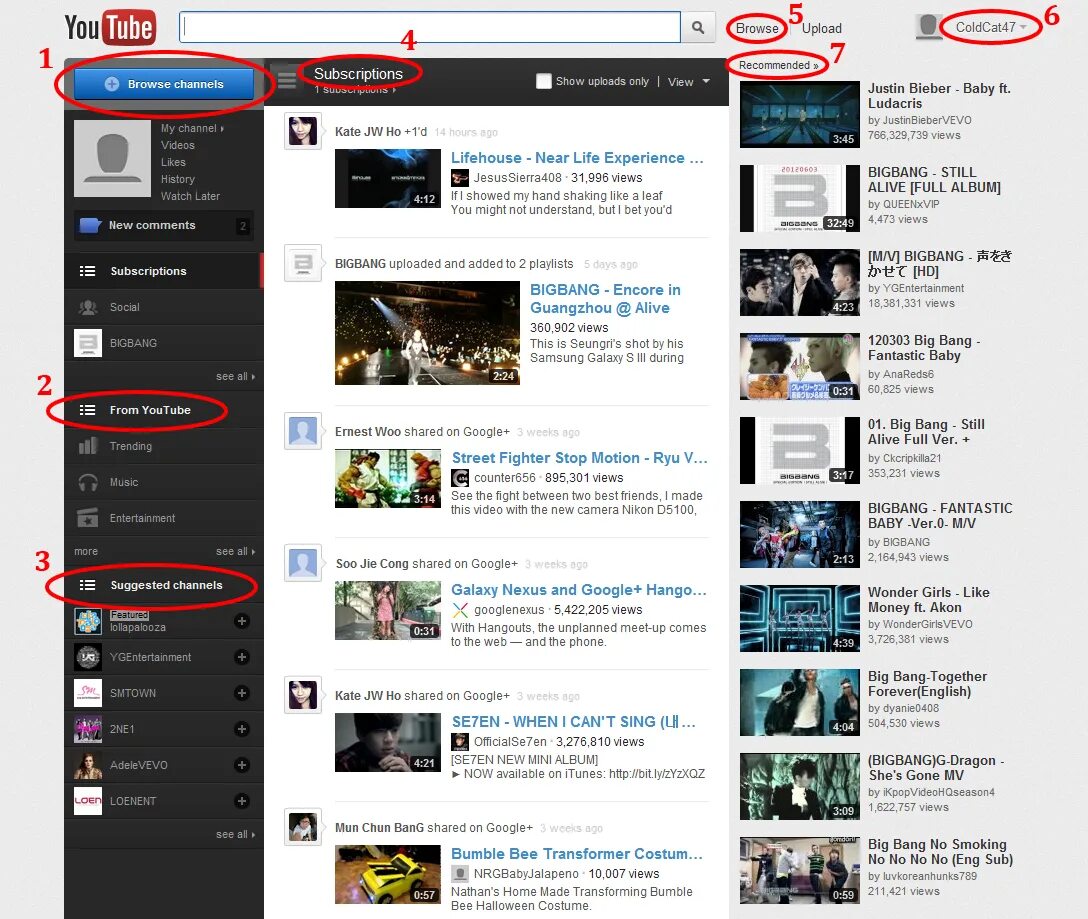Click BIGBANG avatar in the feed
This screenshot has width=1088, height=919.
(x=303, y=263)
